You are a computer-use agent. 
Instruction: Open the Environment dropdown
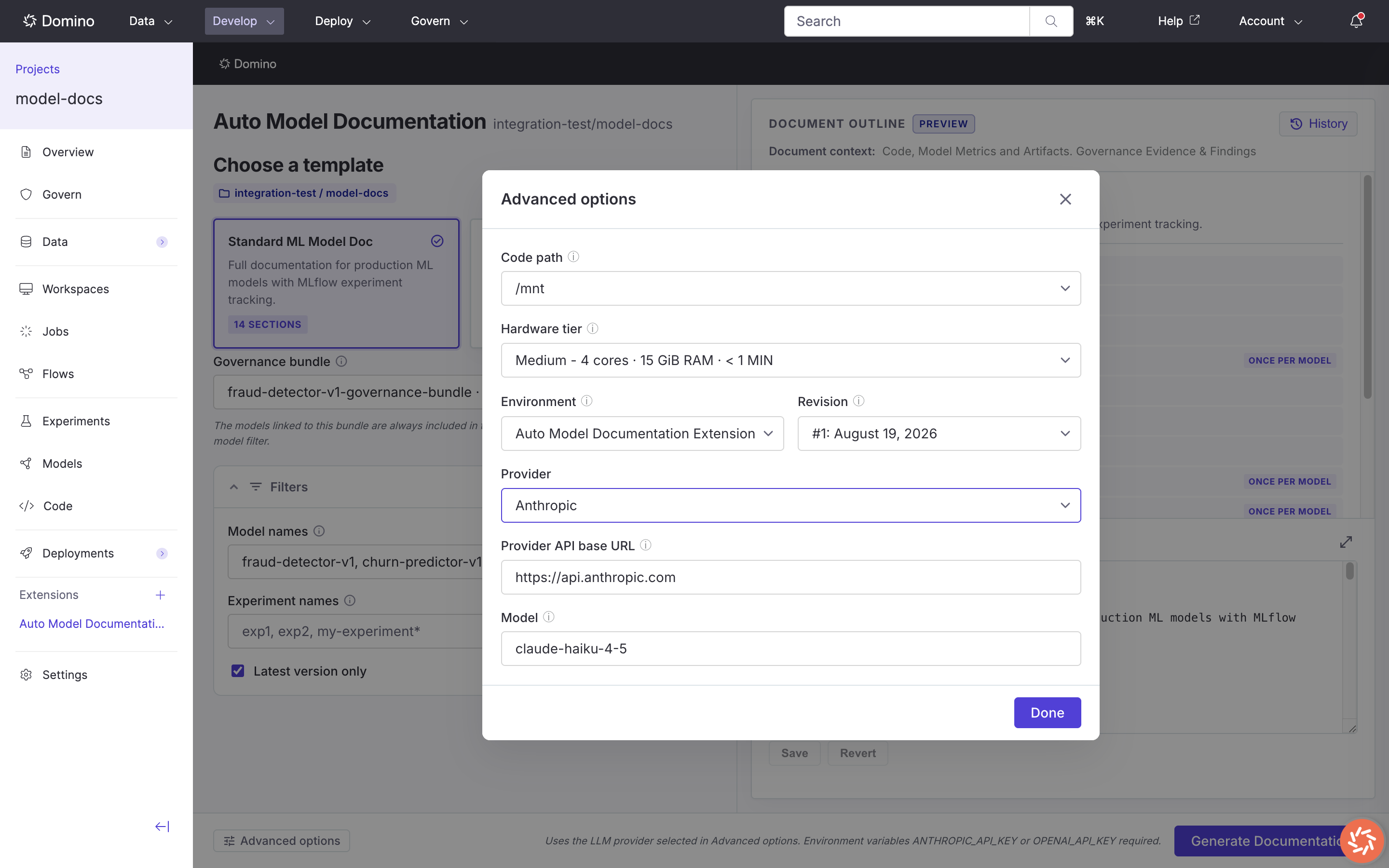tap(642, 434)
